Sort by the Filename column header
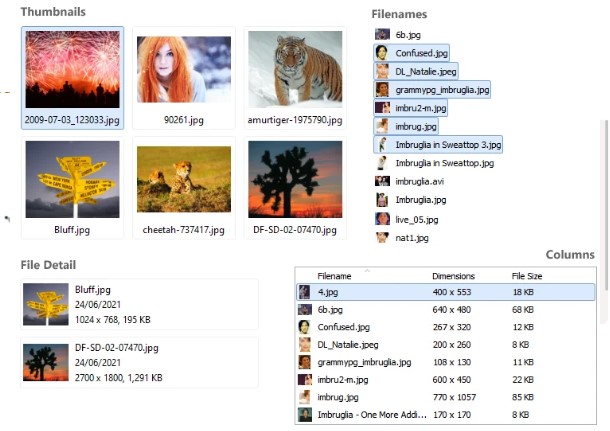 point(334,276)
